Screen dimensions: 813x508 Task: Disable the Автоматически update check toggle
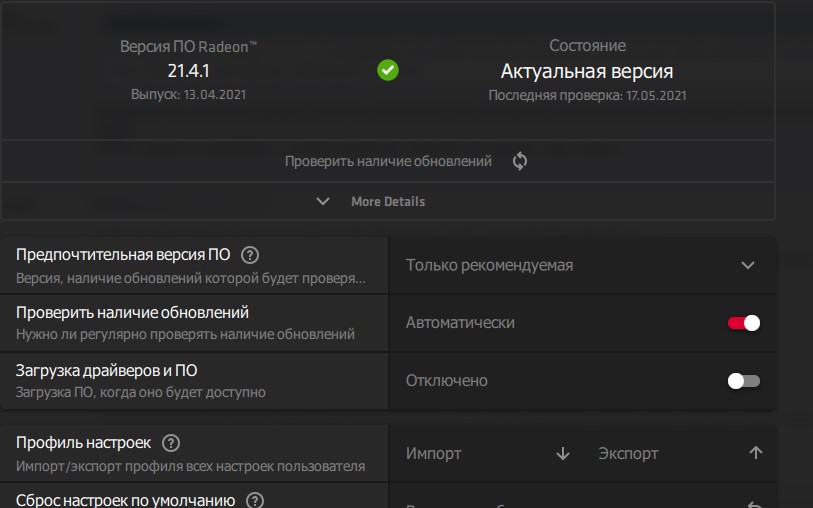744,323
